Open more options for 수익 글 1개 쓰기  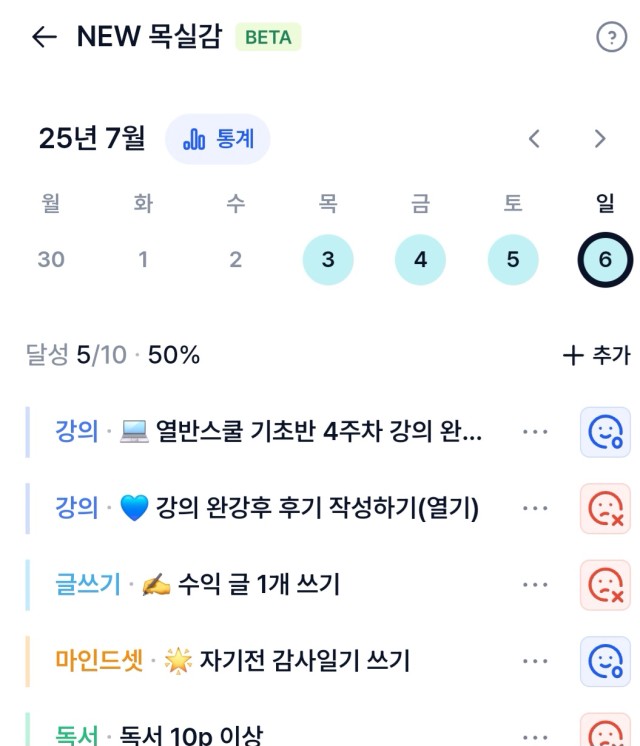coord(535,585)
